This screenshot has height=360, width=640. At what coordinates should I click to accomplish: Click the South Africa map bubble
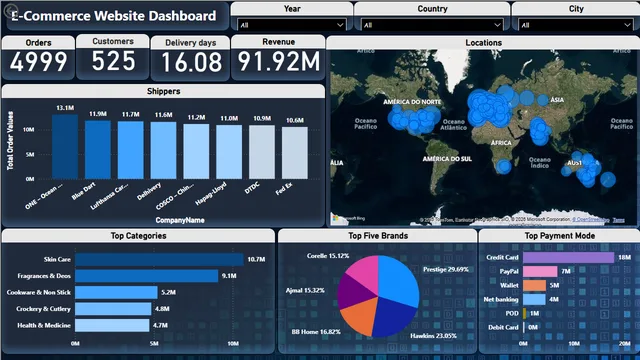pos(504,166)
